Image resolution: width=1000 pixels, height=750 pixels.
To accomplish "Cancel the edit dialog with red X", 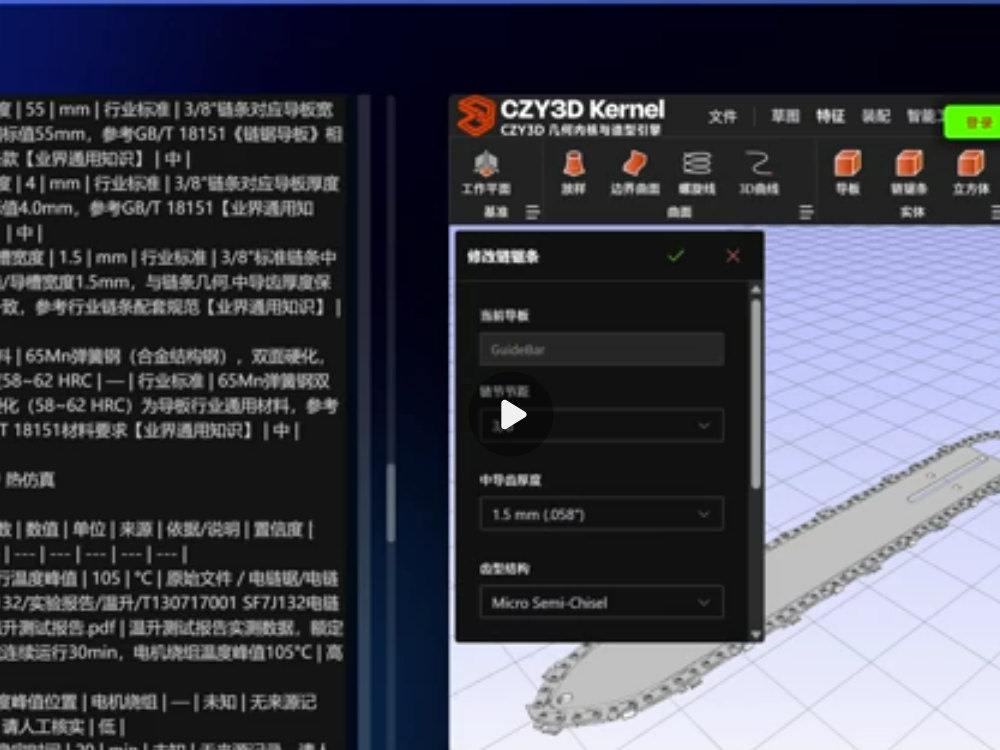I will [733, 256].
